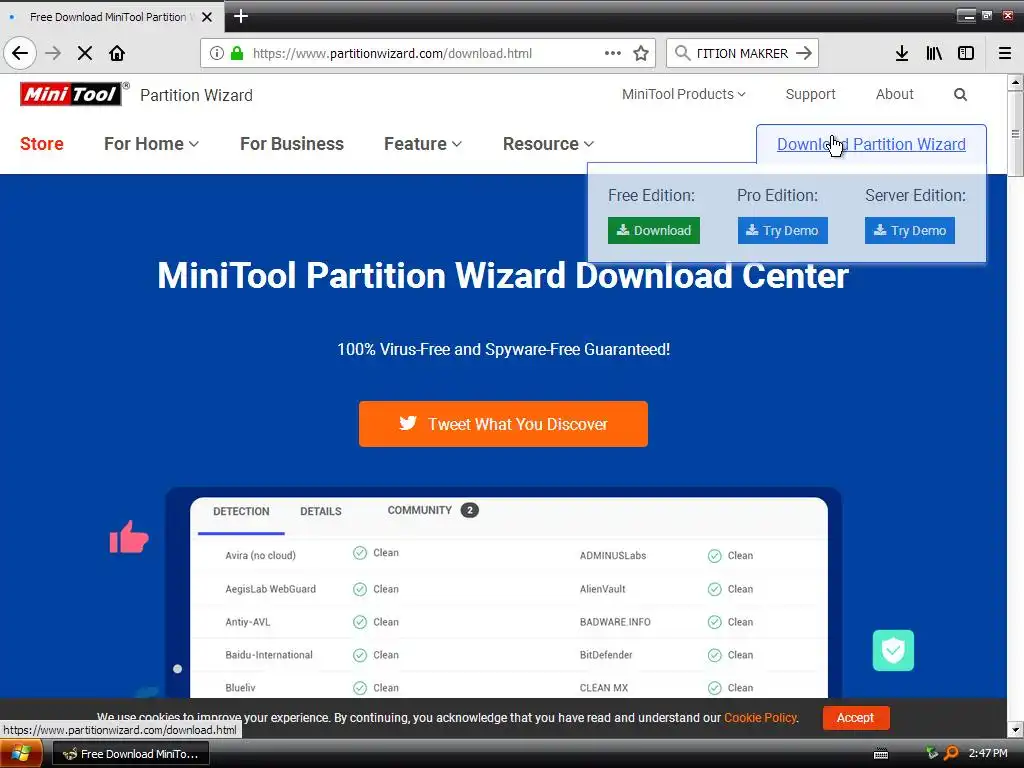Go back to the previous page
Viewport: 1024px width, 768px height.
pos(20,53)
